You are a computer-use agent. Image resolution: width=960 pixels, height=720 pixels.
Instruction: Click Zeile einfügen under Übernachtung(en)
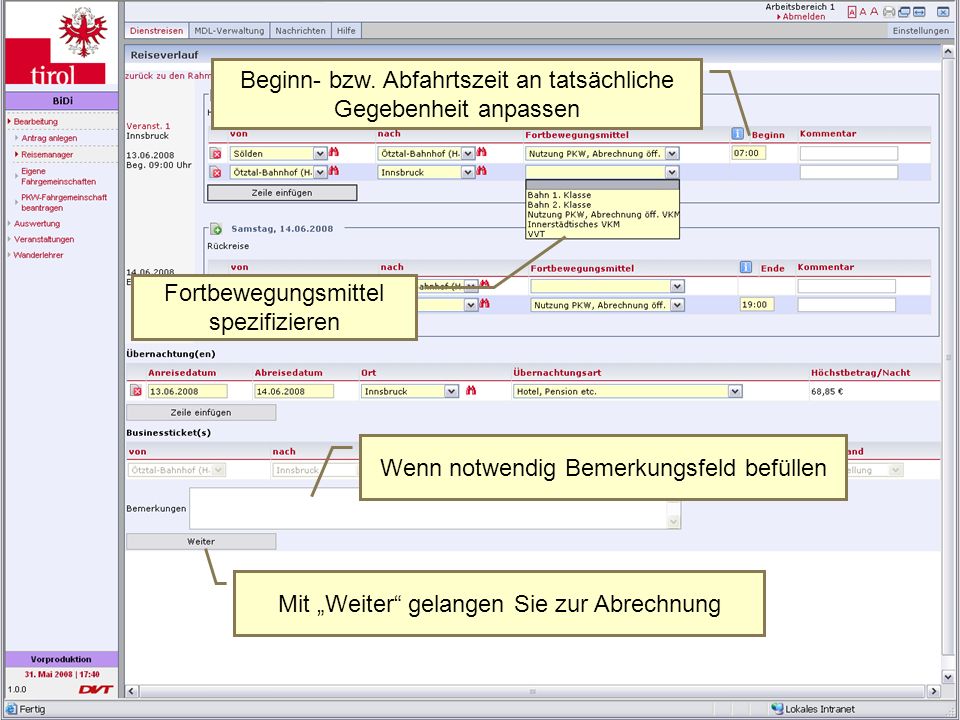[201, 413]
